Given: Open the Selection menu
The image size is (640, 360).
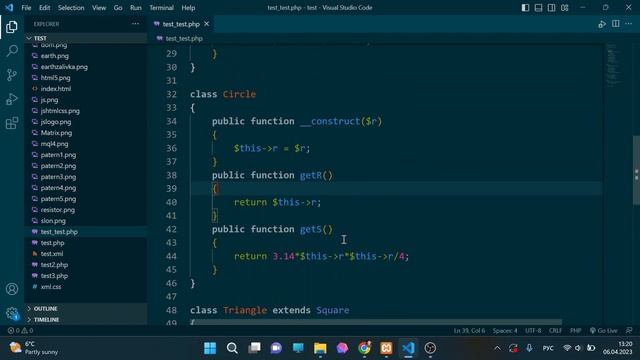Looking at the screenshot, I should 71,8.
